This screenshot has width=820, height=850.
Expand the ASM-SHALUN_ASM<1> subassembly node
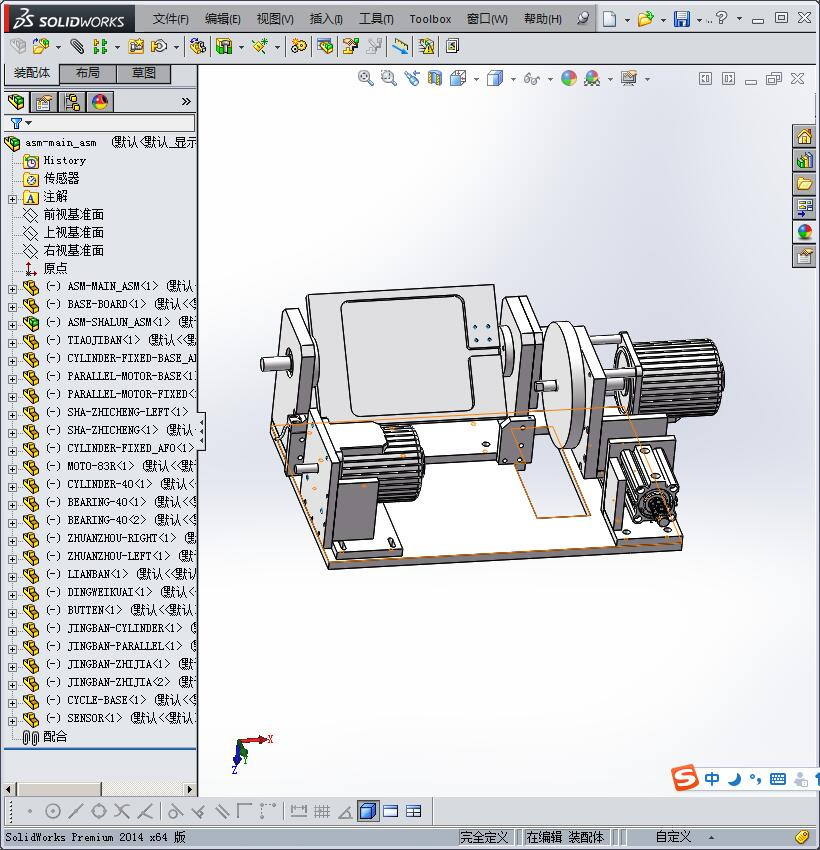[x=12, y=325]
